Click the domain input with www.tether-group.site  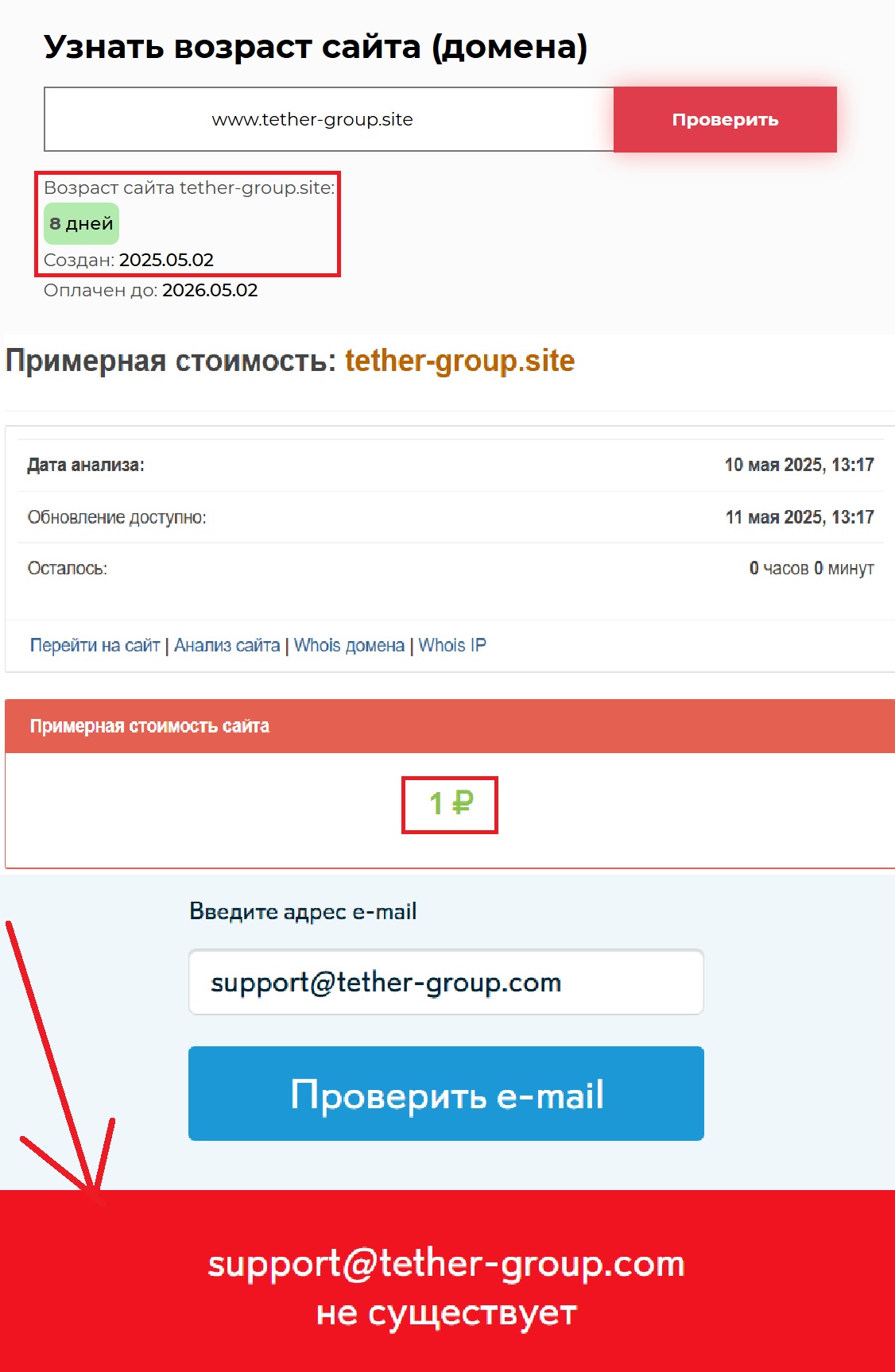329,119
